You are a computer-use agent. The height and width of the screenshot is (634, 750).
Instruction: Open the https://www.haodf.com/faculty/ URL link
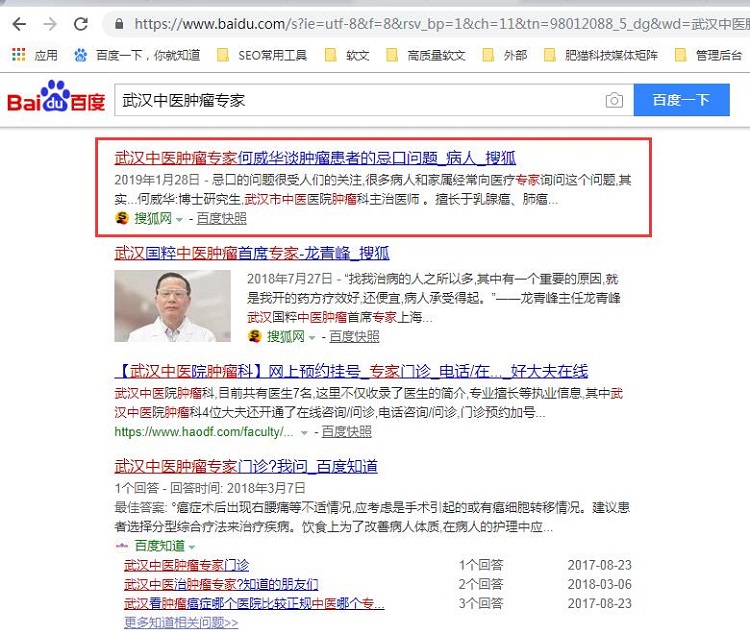pos(204,432)
